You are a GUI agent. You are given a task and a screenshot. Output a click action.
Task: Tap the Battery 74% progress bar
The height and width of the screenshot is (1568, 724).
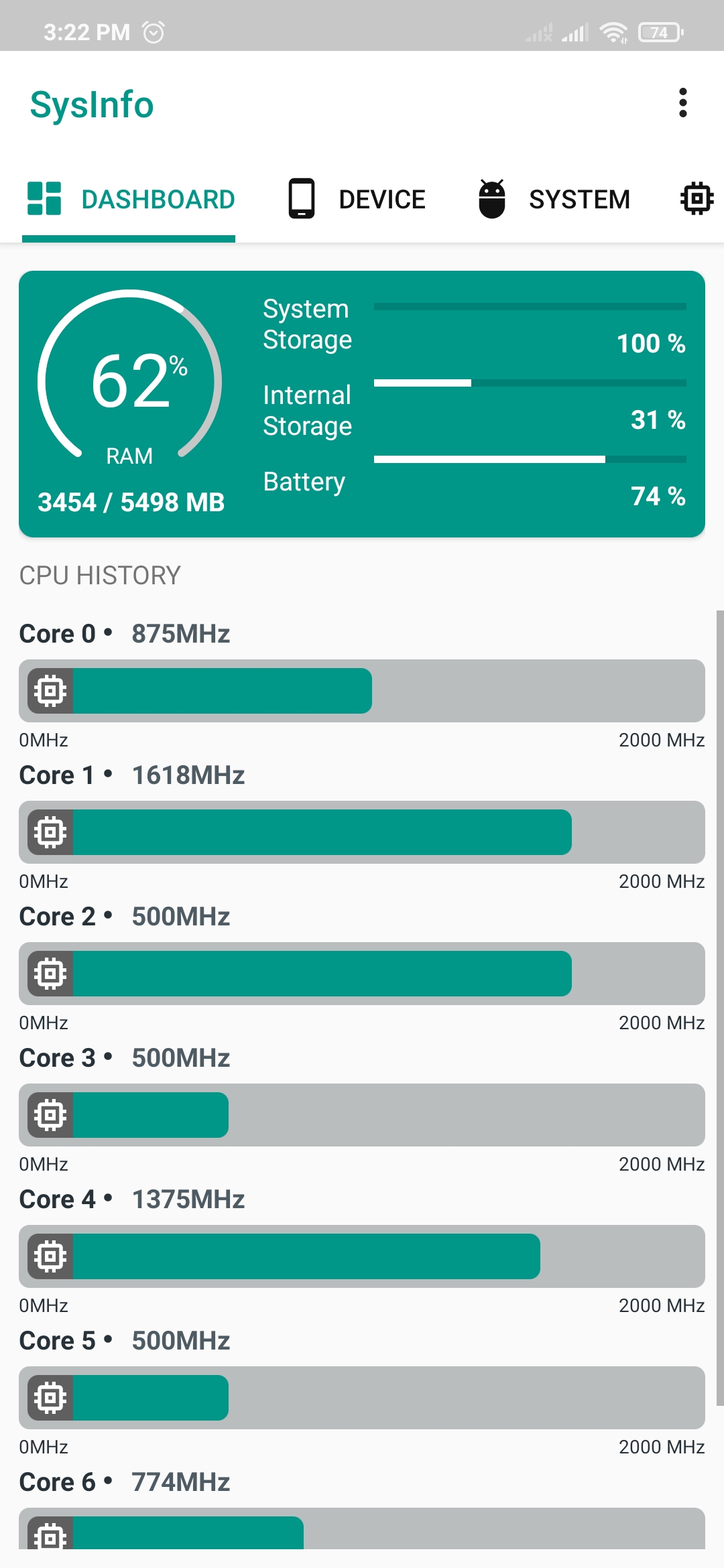530,460
